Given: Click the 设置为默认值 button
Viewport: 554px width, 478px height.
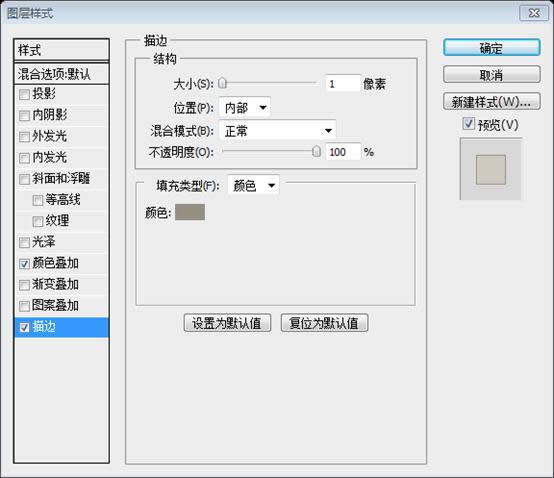Looking at the screenshot, I should tap(227, 323).
